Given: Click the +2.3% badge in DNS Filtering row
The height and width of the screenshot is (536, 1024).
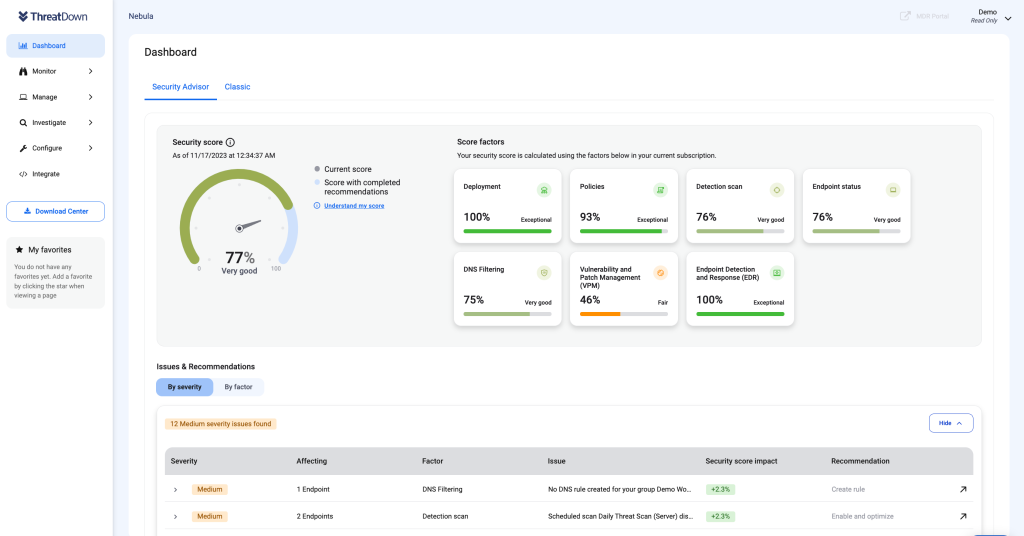Looking at the screenshot, I should [x=720, y=489].
